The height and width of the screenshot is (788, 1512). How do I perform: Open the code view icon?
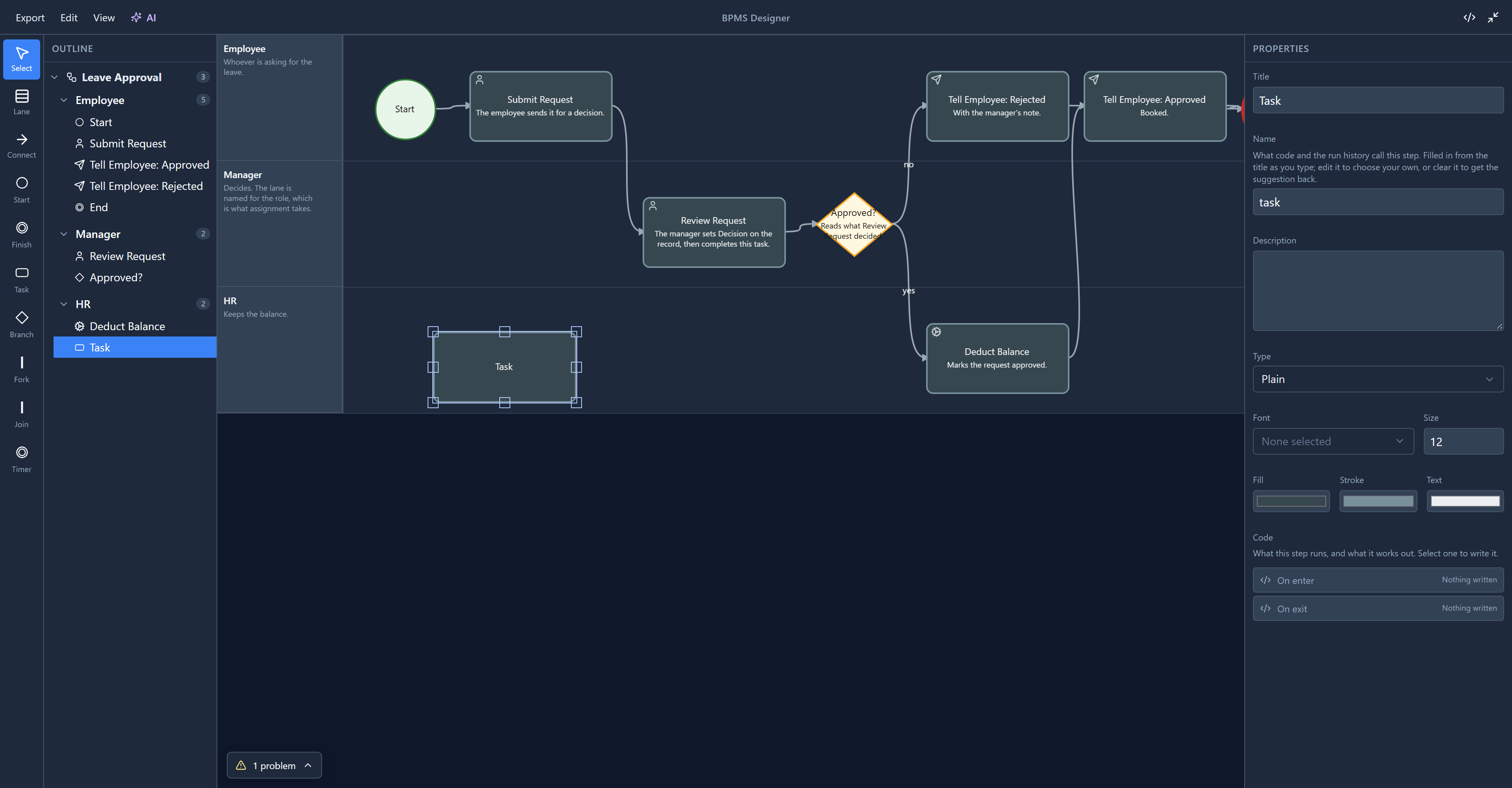click(1469, 18)
